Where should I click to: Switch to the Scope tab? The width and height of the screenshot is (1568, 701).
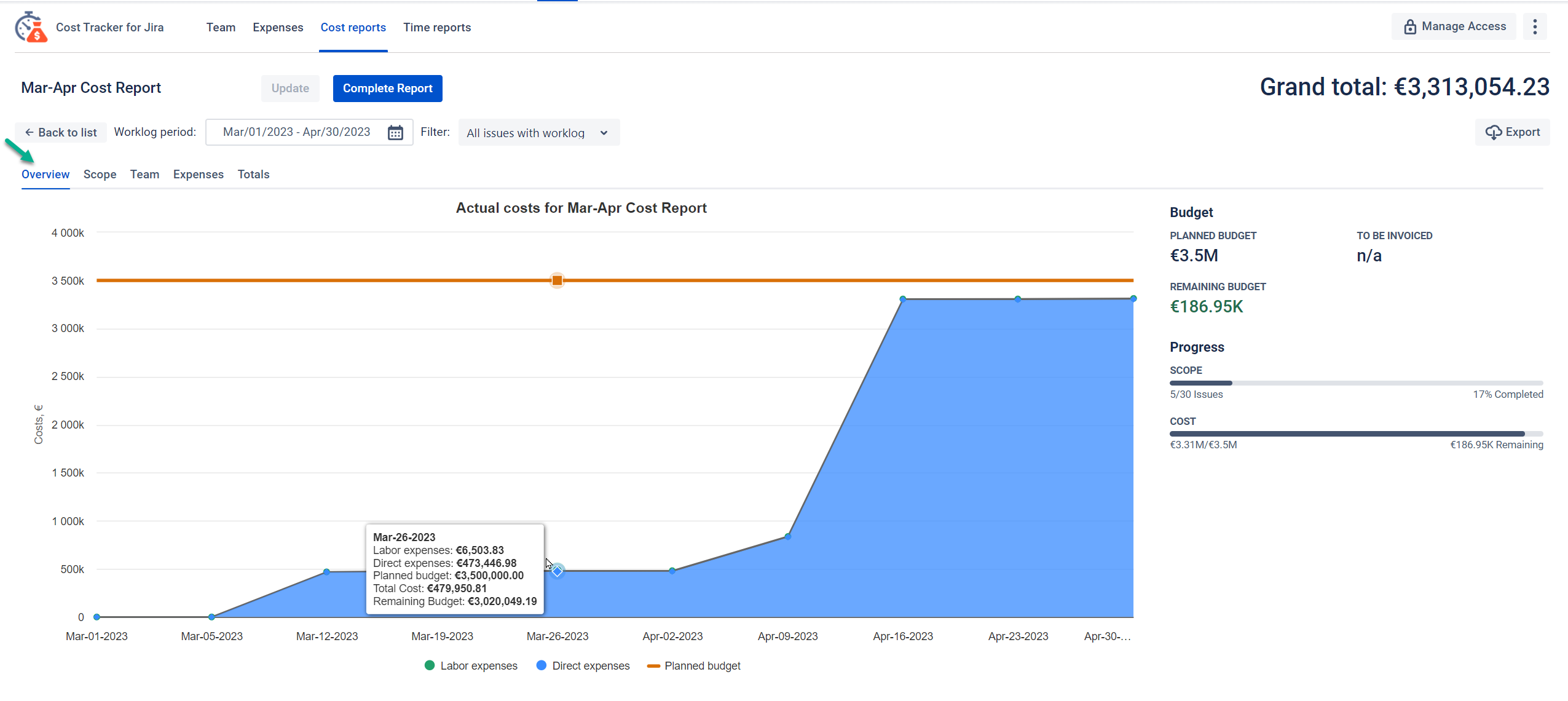click(100, 175)
